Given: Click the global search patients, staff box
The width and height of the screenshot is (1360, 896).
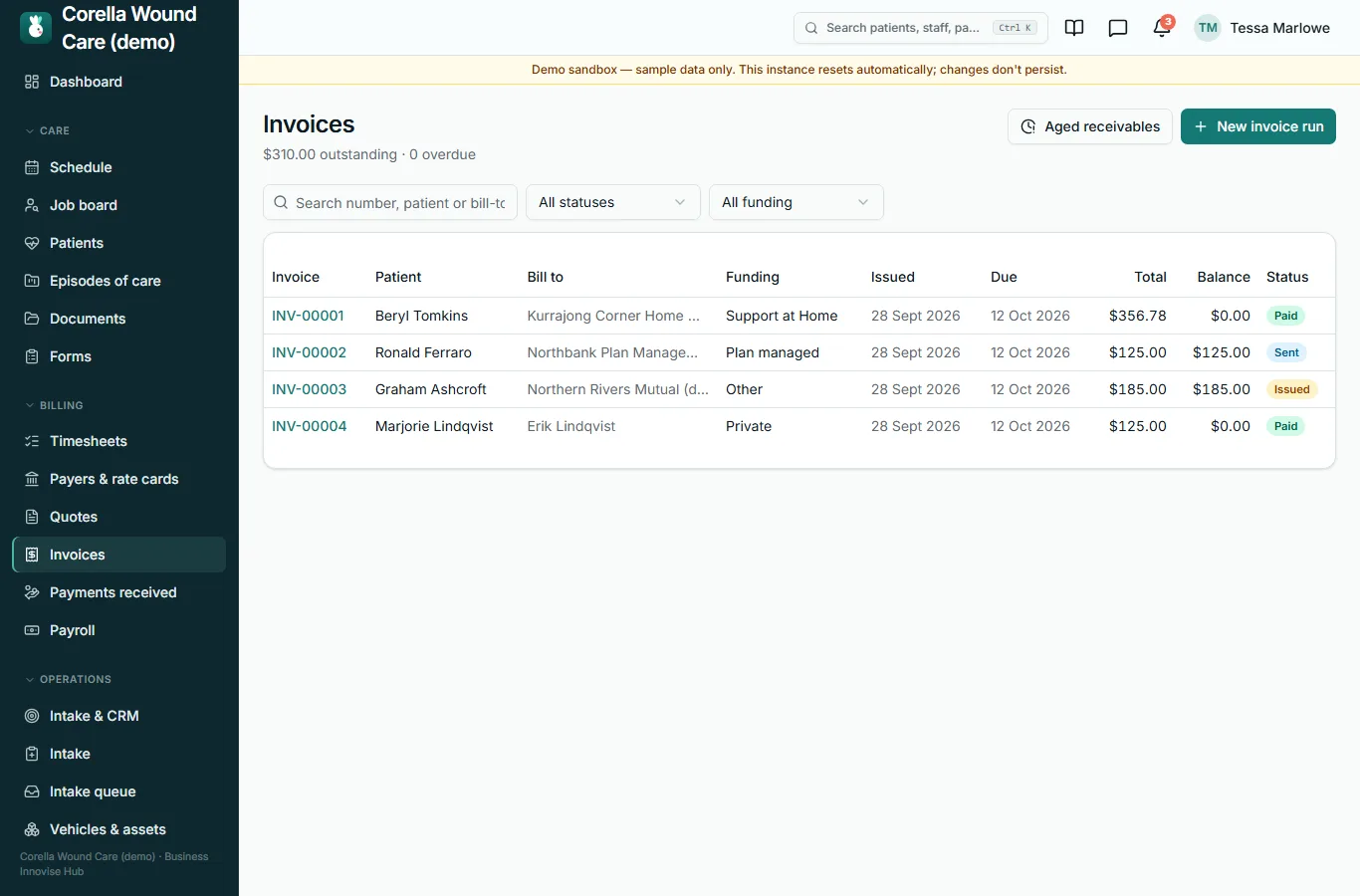Looking at the screenshot, I should click(x=921, y=28).
